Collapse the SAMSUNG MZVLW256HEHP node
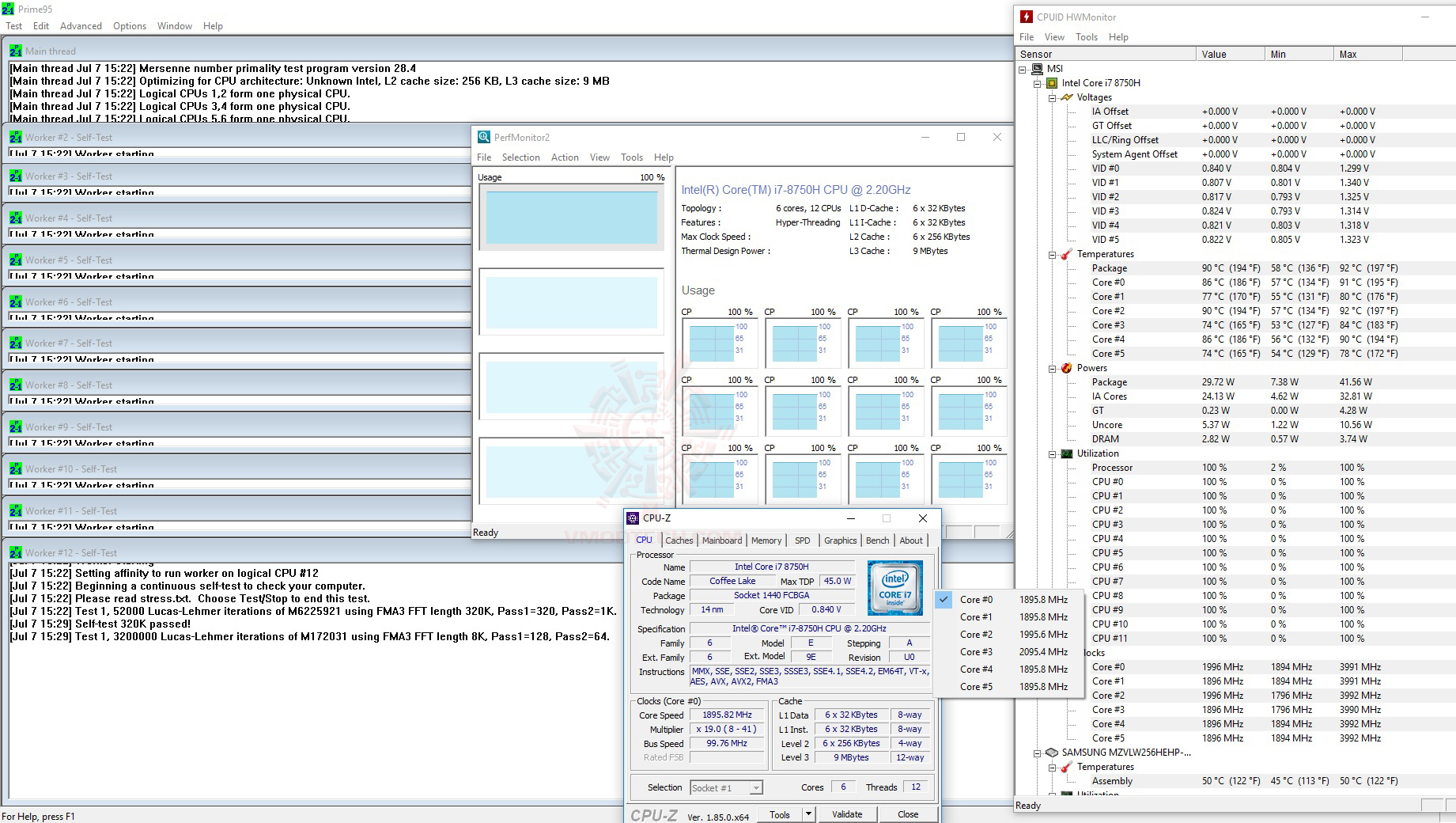 (x=1038, y=753)
